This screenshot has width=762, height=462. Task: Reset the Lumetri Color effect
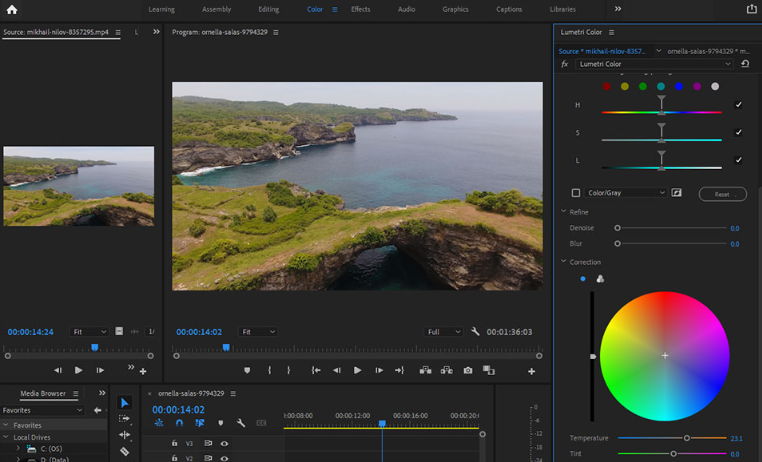pyautogui.click(x=745, y=64)
